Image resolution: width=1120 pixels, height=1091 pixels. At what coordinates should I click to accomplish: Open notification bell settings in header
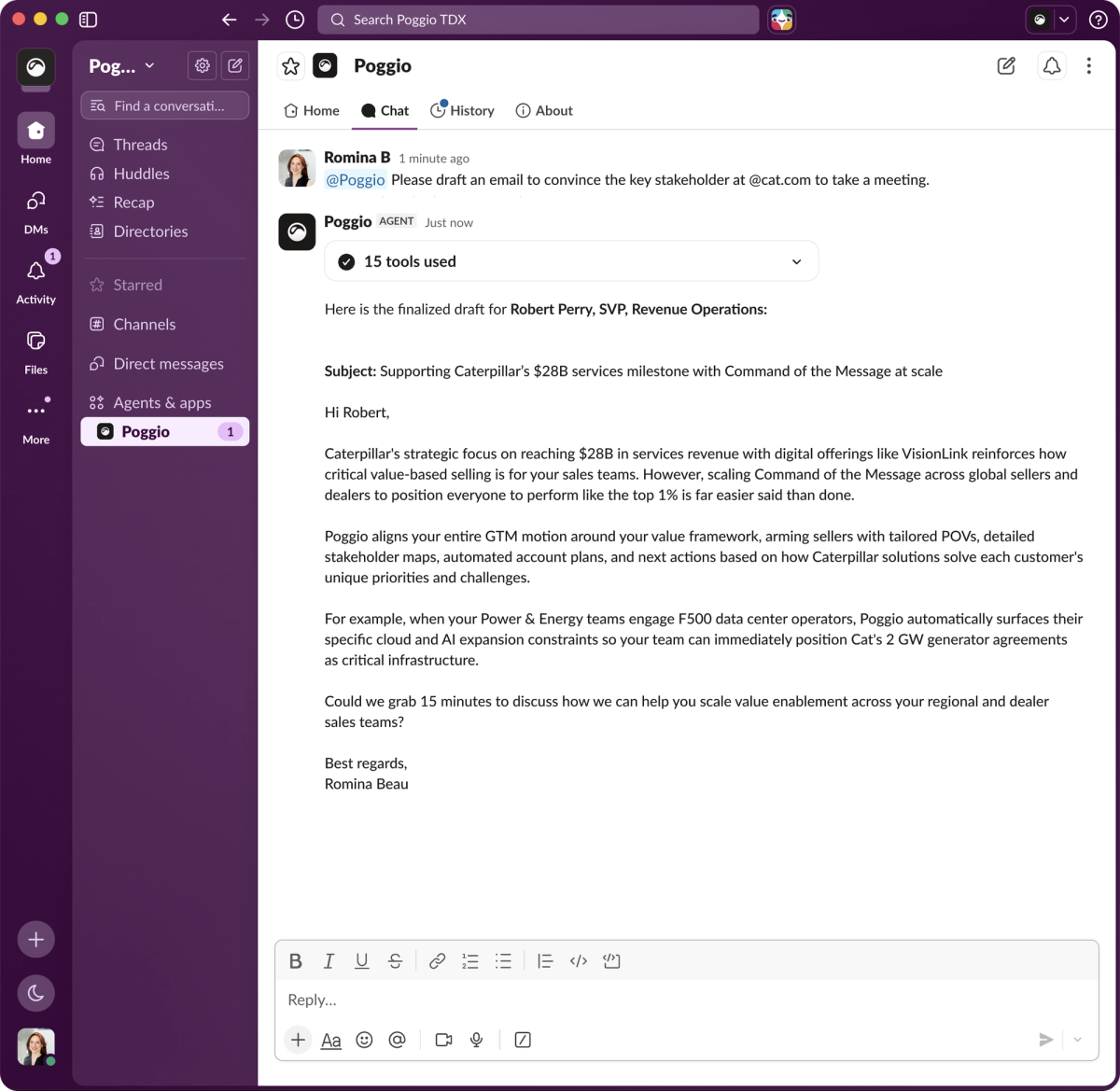[1052, 65]
